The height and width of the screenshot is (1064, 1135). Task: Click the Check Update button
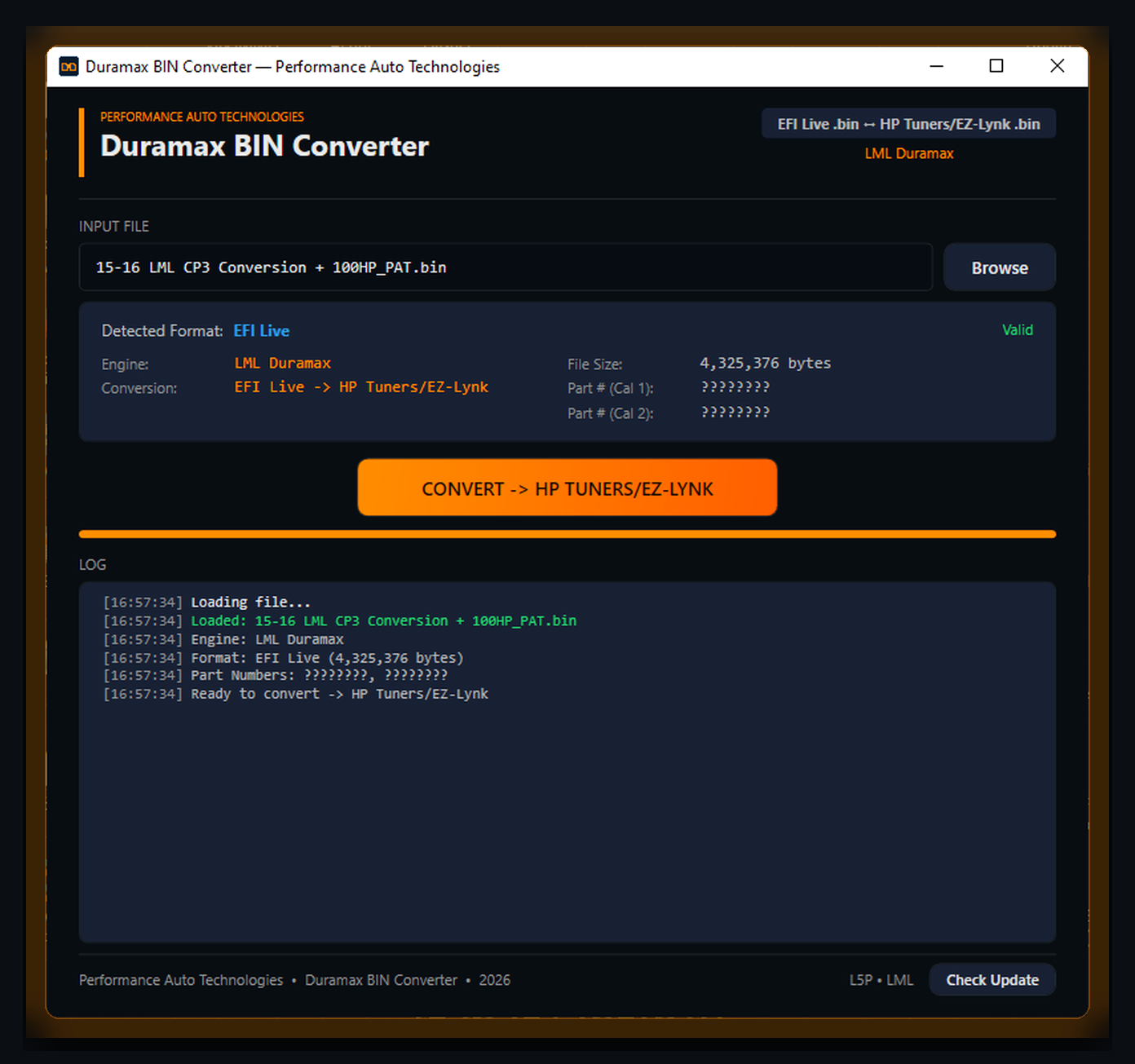(x=992, y=980)
